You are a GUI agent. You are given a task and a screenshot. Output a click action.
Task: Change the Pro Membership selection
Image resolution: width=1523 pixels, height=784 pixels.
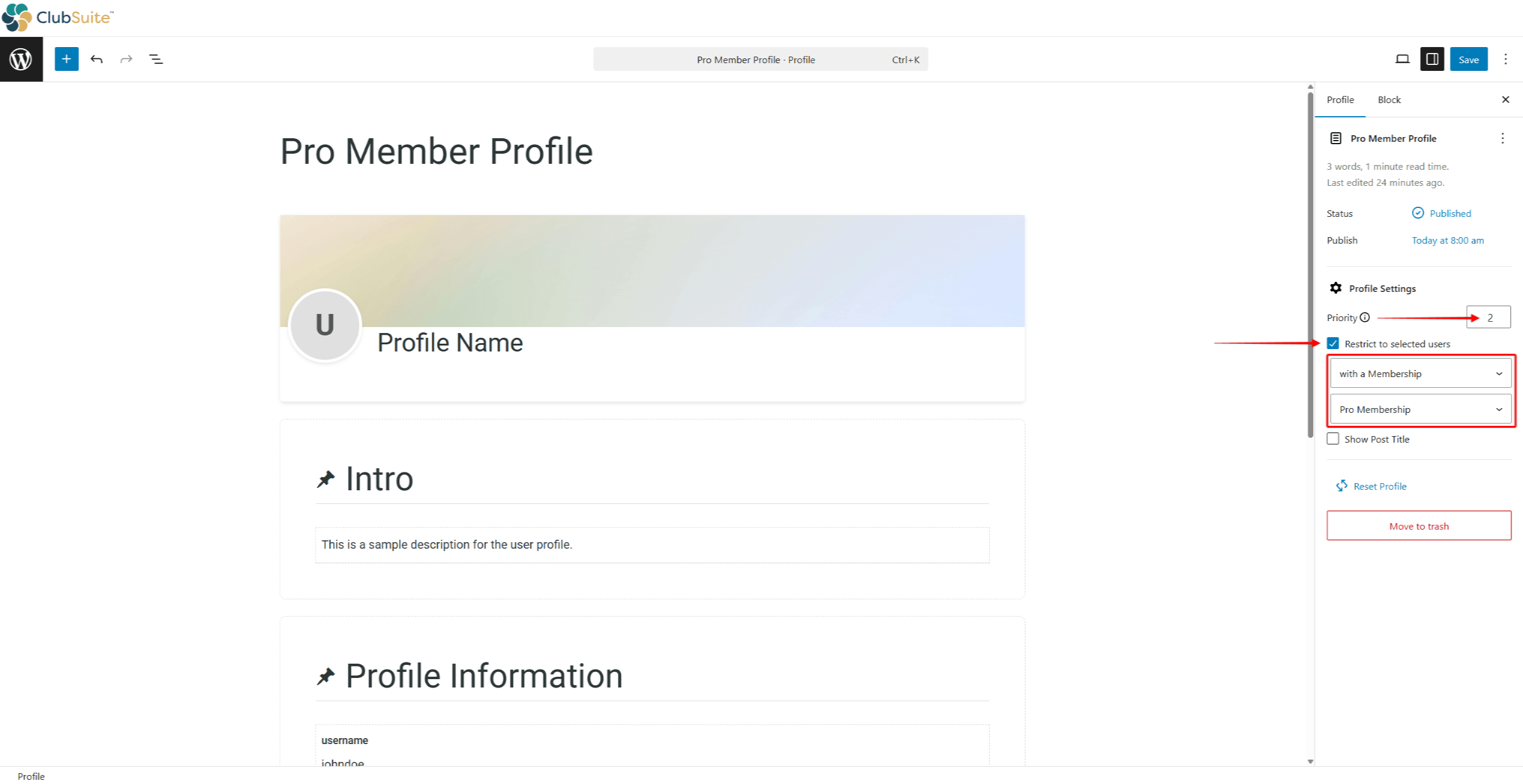[x=1420, y=409]
